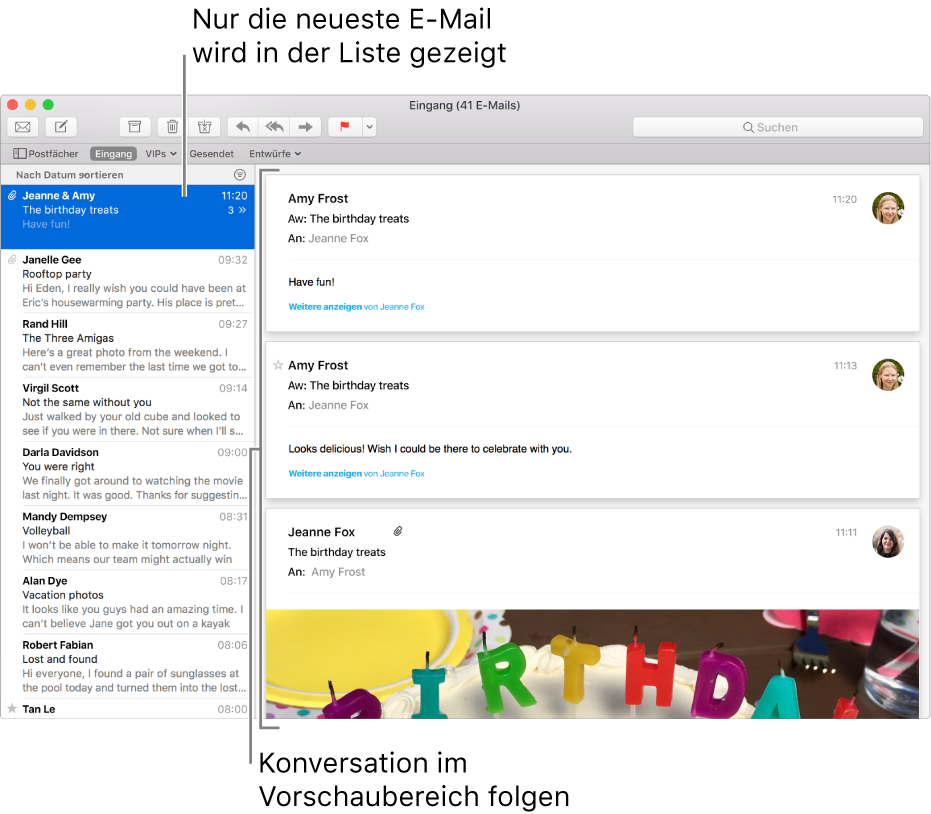Delete the selected message
Screen dimensions: 931x814
(172, 127)
